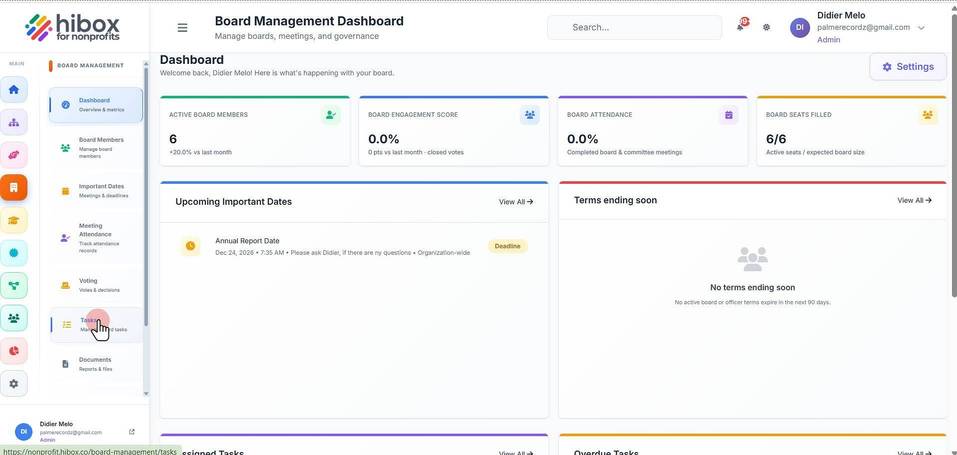Open the pink handshake icon in rail
This screenshot has width=957, height=455.
(14, 155)
